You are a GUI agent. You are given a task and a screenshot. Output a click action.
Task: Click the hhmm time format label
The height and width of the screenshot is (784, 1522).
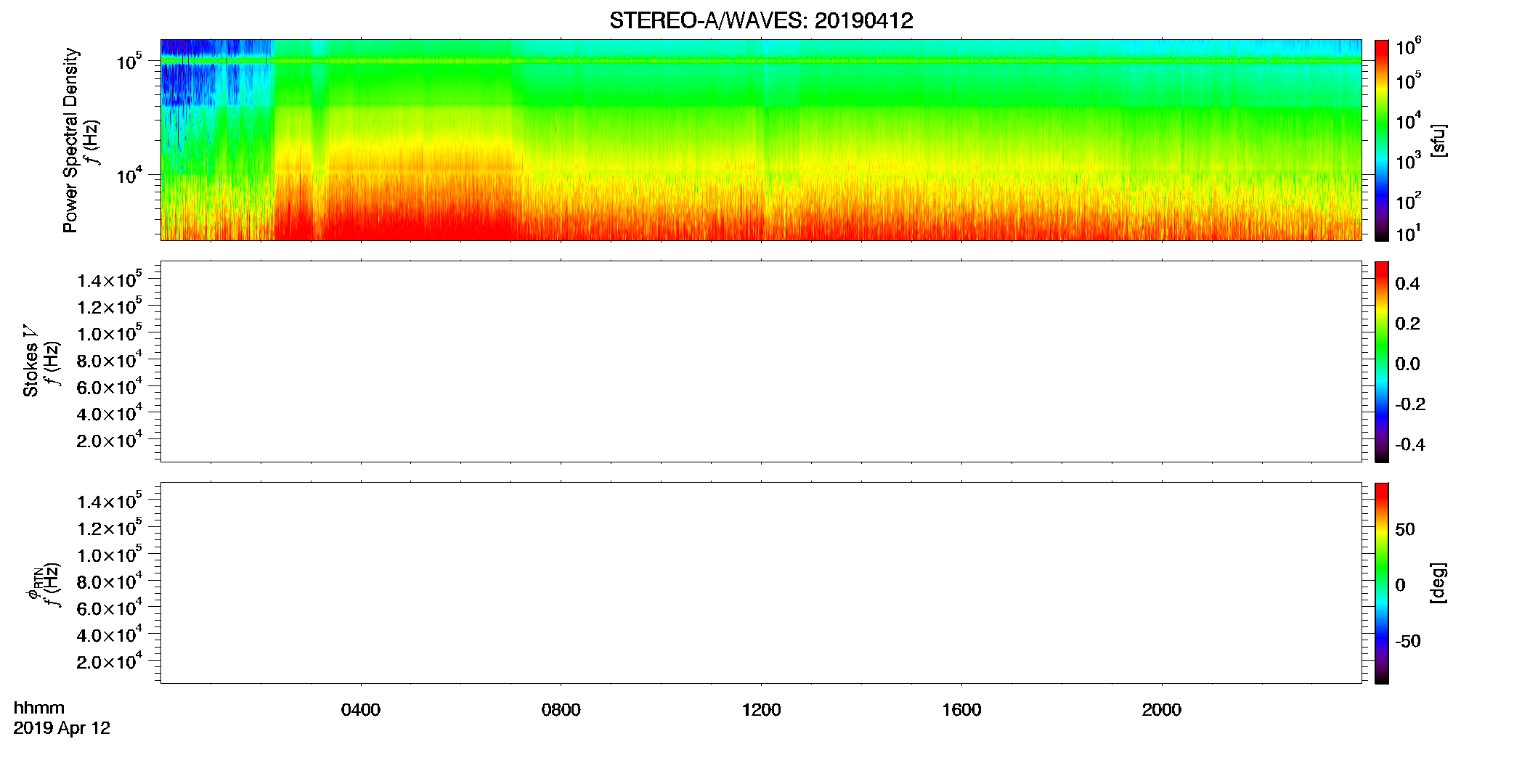(x=39, y=709)
